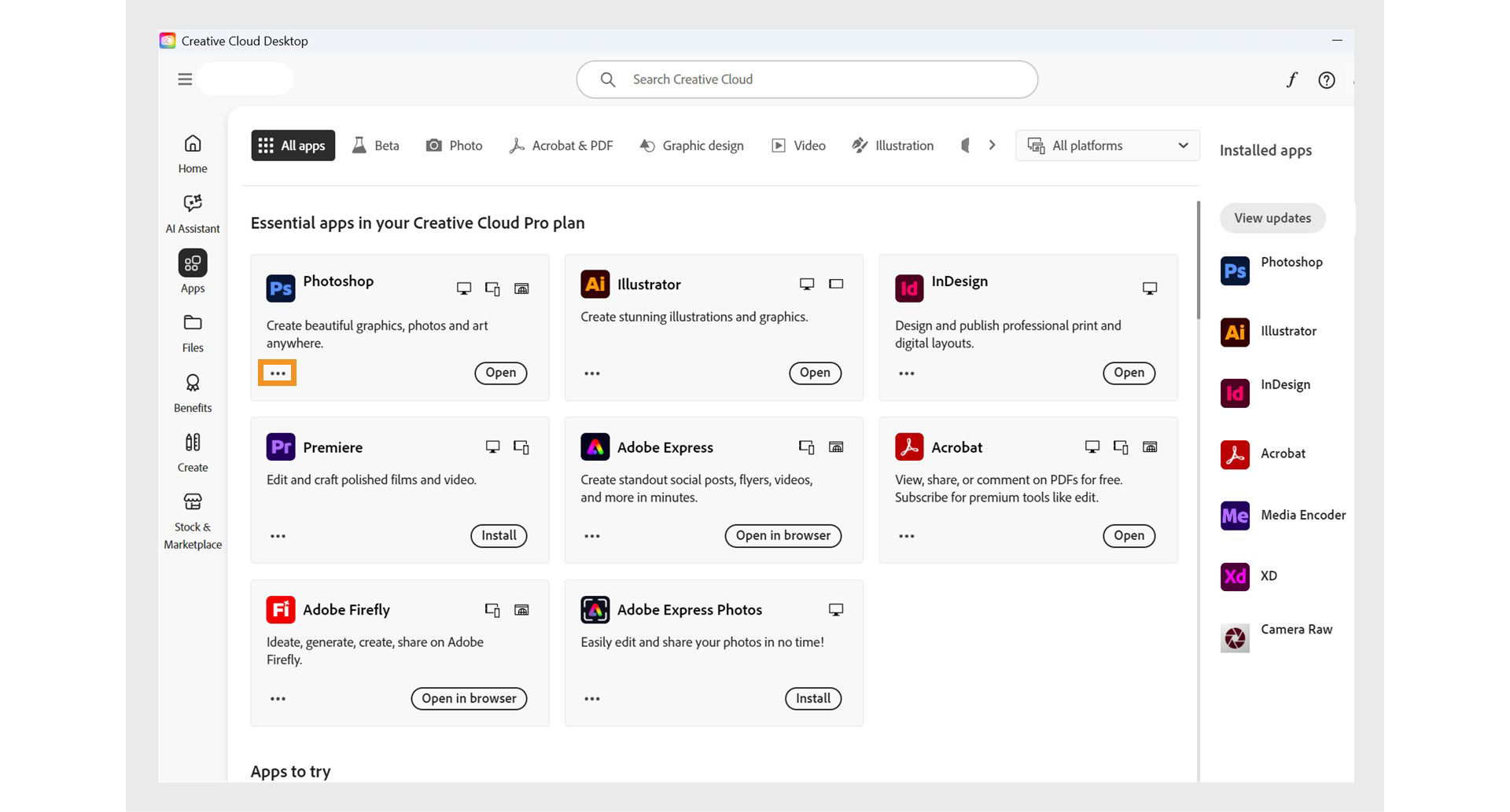Click the Premiere app icon
This screenshot has height=812, width=1510.
pos(281,446)
